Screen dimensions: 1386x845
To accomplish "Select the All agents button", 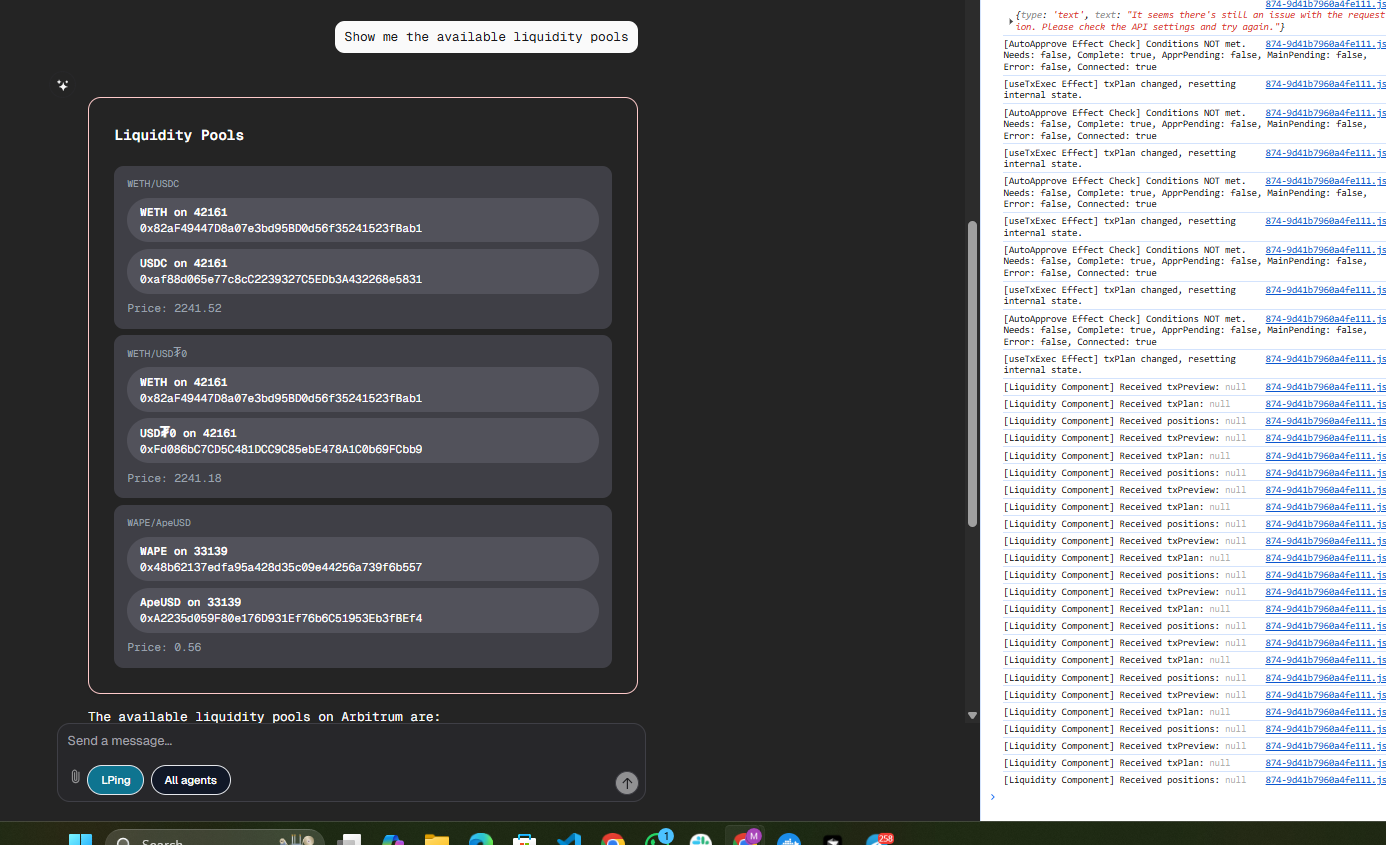I will pyautogui.click(x=191, y=780).
